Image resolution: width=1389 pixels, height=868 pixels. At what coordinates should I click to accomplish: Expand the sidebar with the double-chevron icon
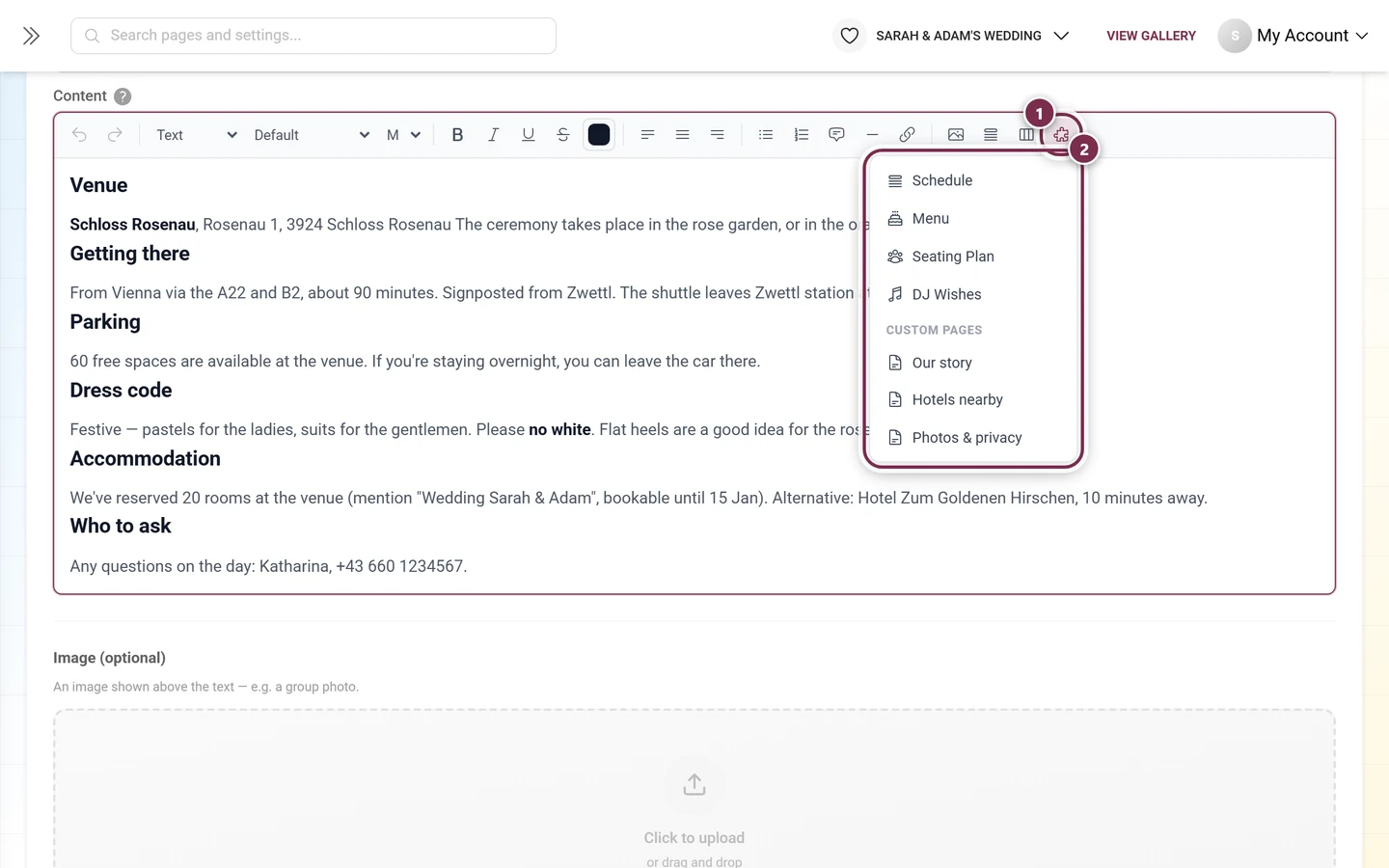(31, 36)
